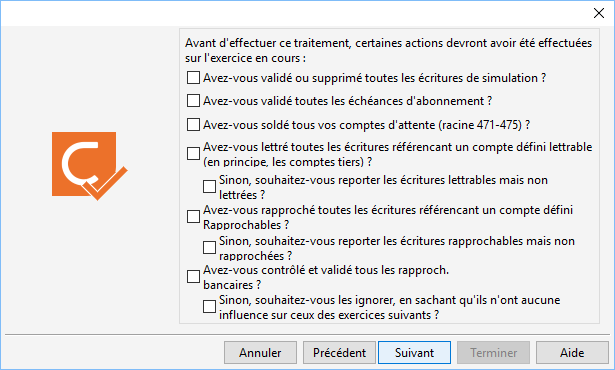This screenshot has height=370, width=615.
Task: Click the greyed-out Terminer button
Action: click(494, 353)
